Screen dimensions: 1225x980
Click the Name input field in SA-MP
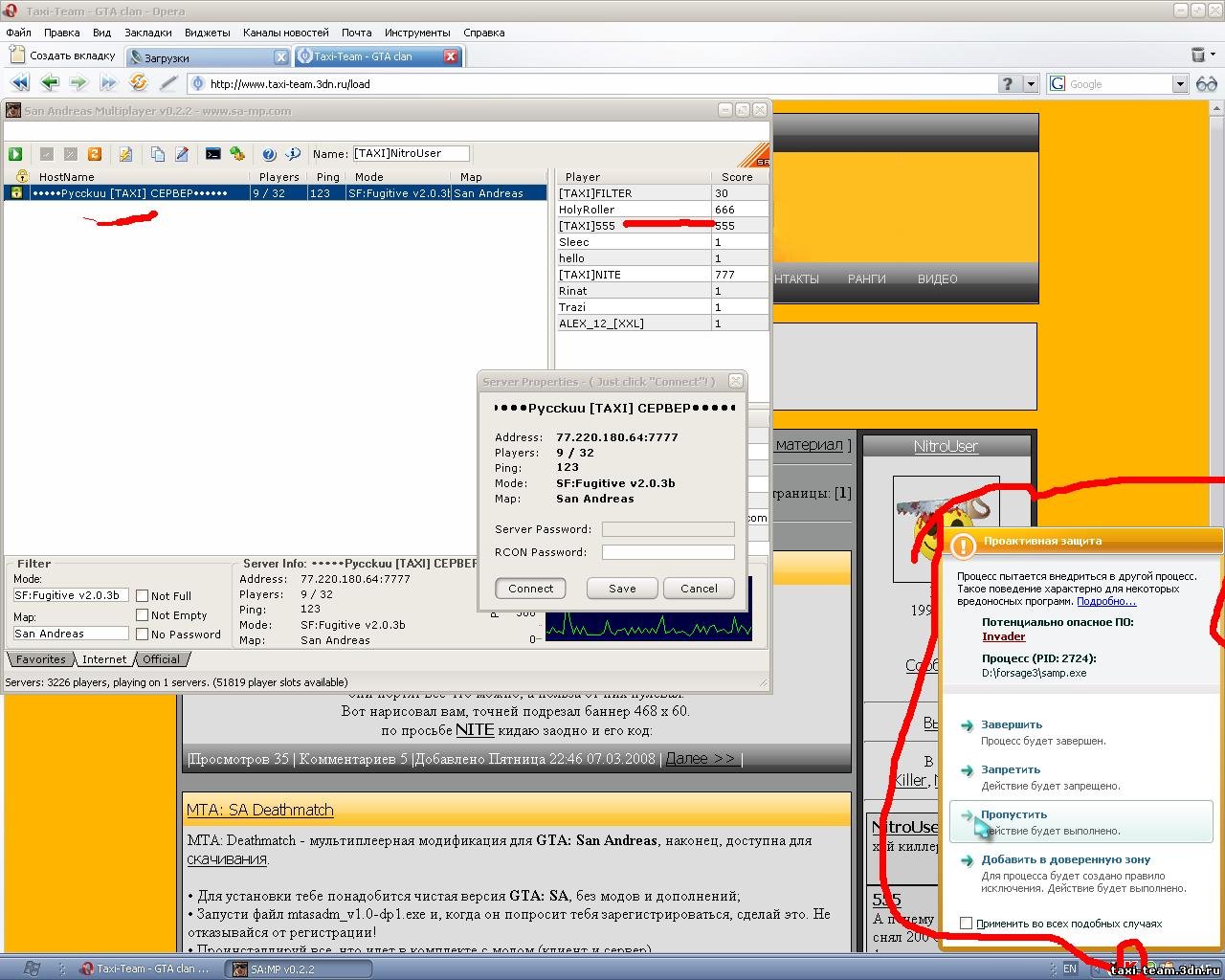411,153
